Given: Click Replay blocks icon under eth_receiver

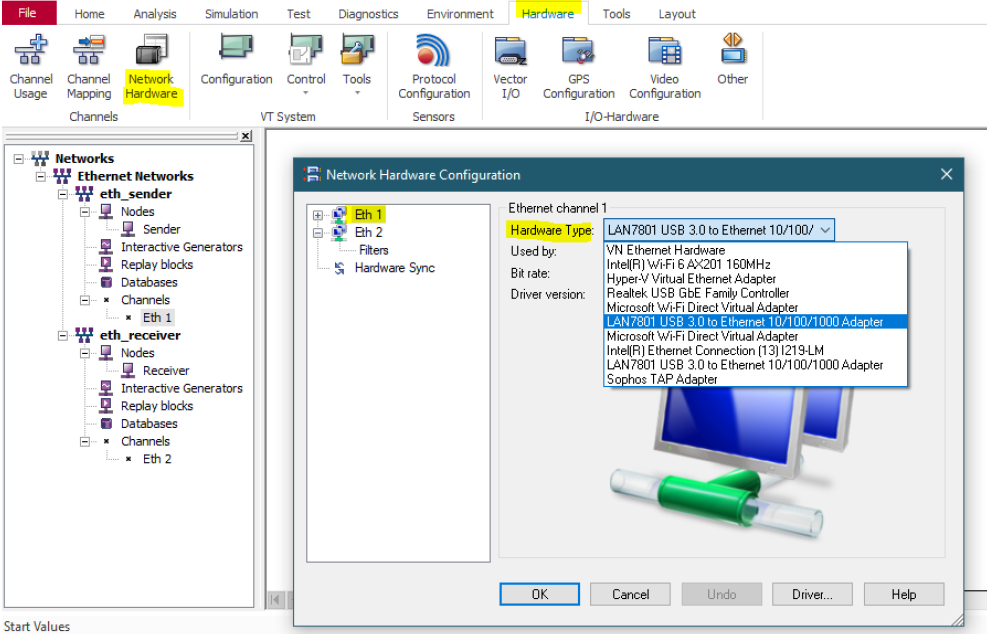Looking at the screenshot, I should [x=106, y=405].
